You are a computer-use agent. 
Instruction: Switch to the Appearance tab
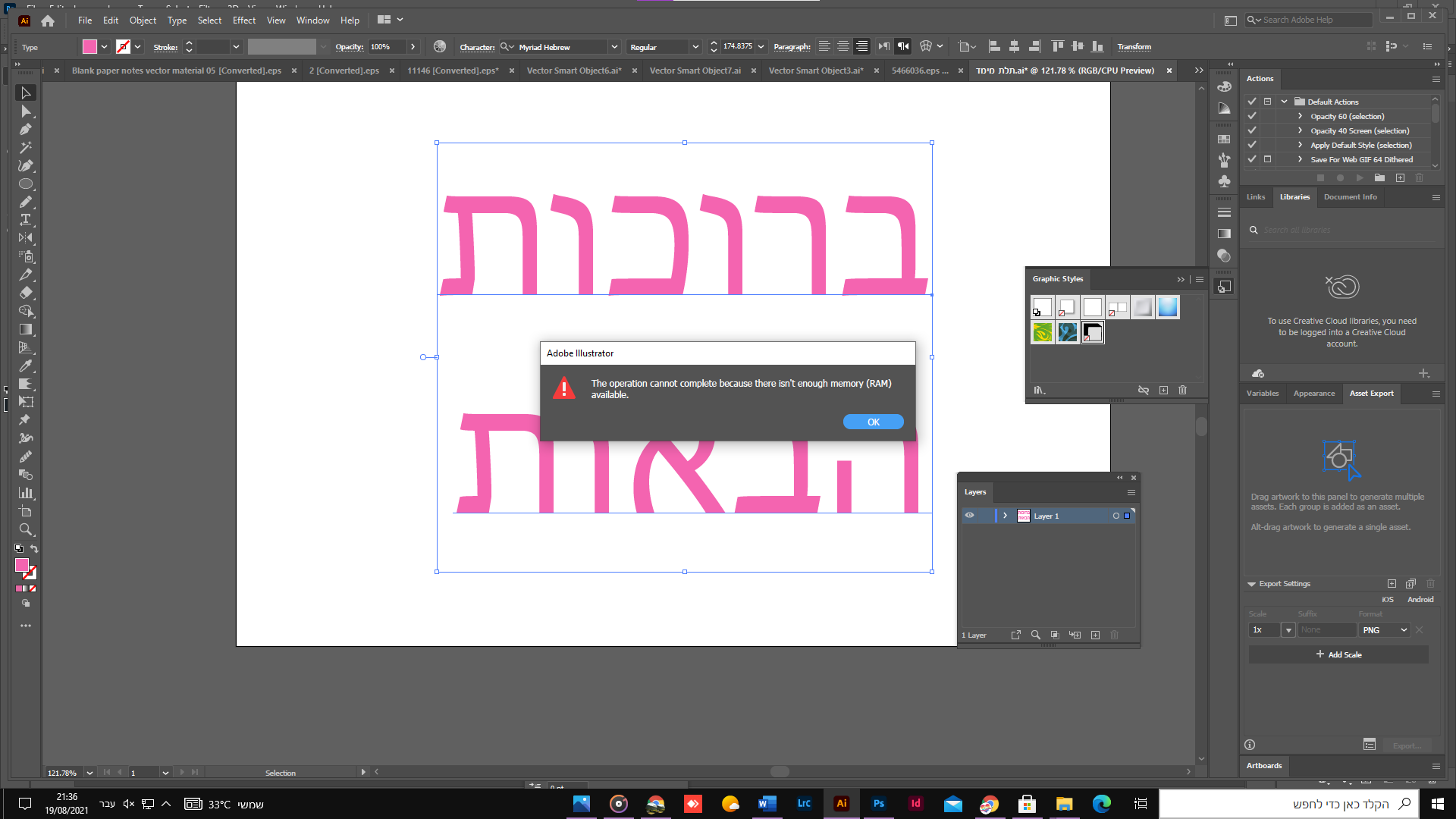pos(1313,394)
